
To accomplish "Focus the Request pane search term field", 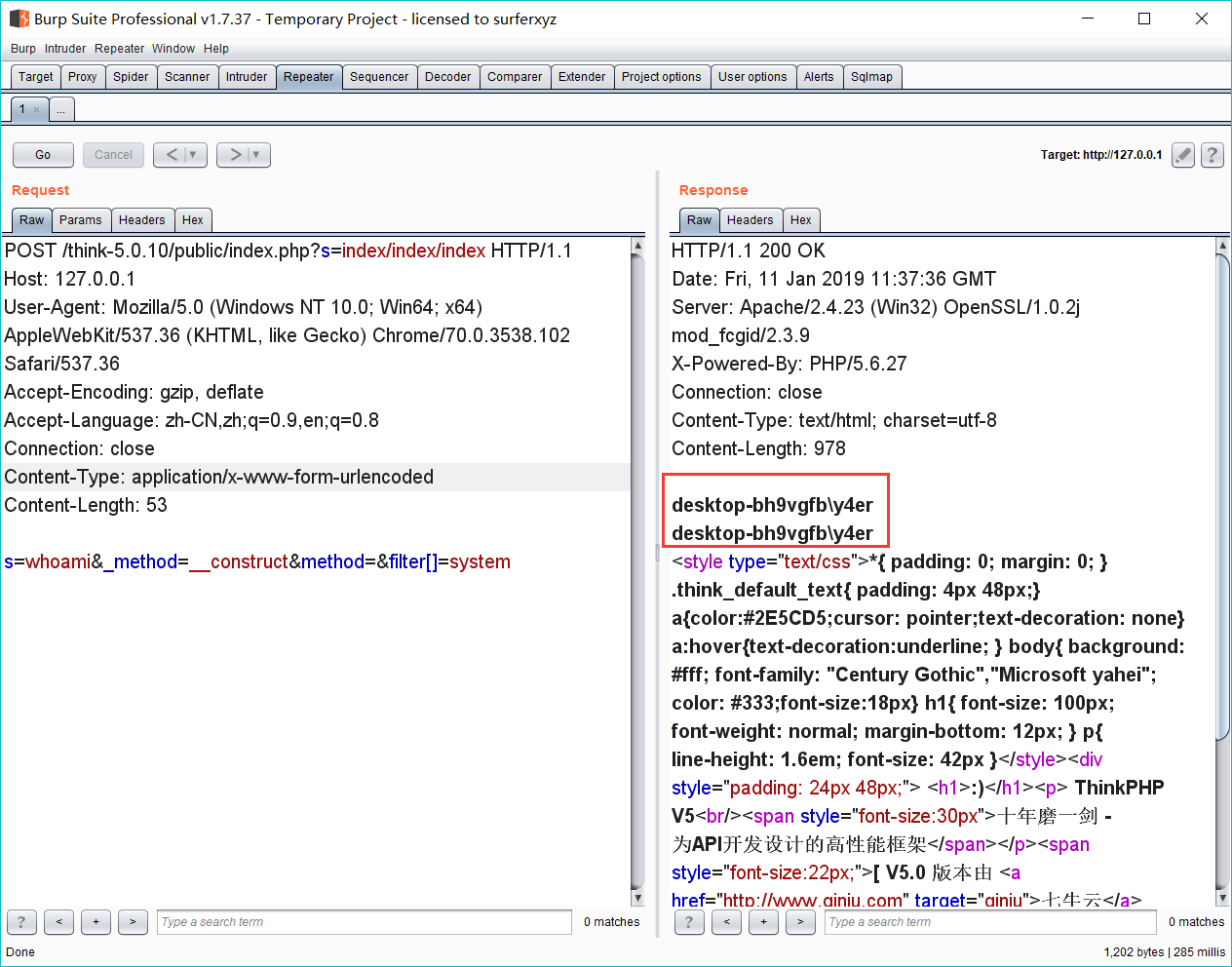I will pyautogui.click(x=365, y=922).
